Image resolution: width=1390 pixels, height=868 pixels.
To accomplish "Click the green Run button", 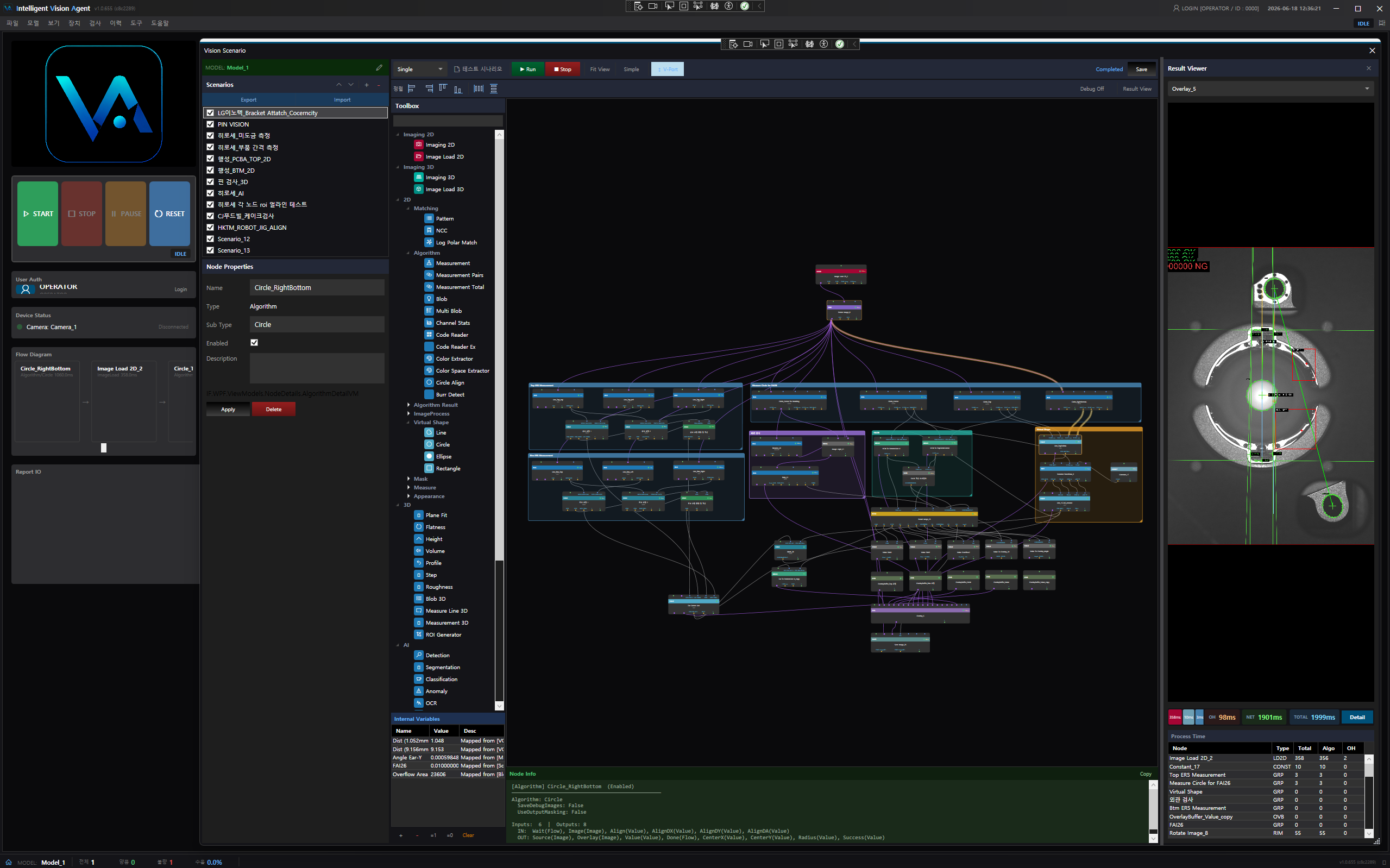I will 527,69.
